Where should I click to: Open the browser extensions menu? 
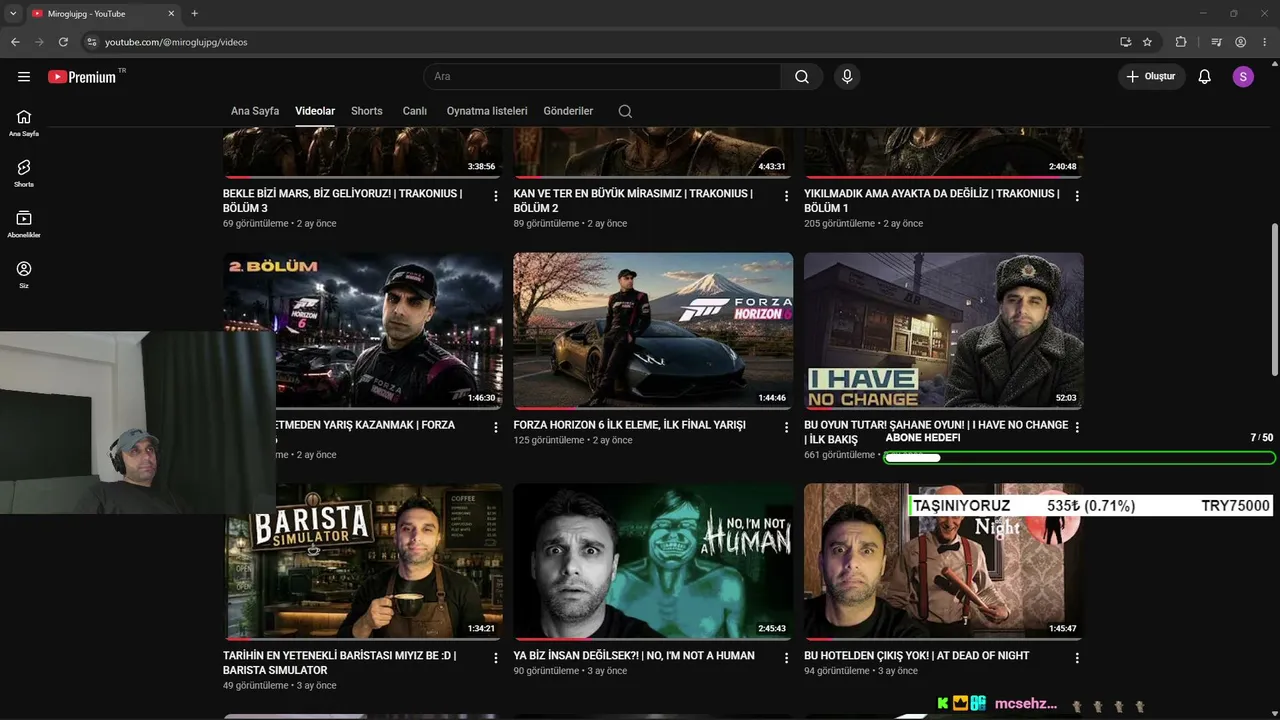tap(1181, 42)
